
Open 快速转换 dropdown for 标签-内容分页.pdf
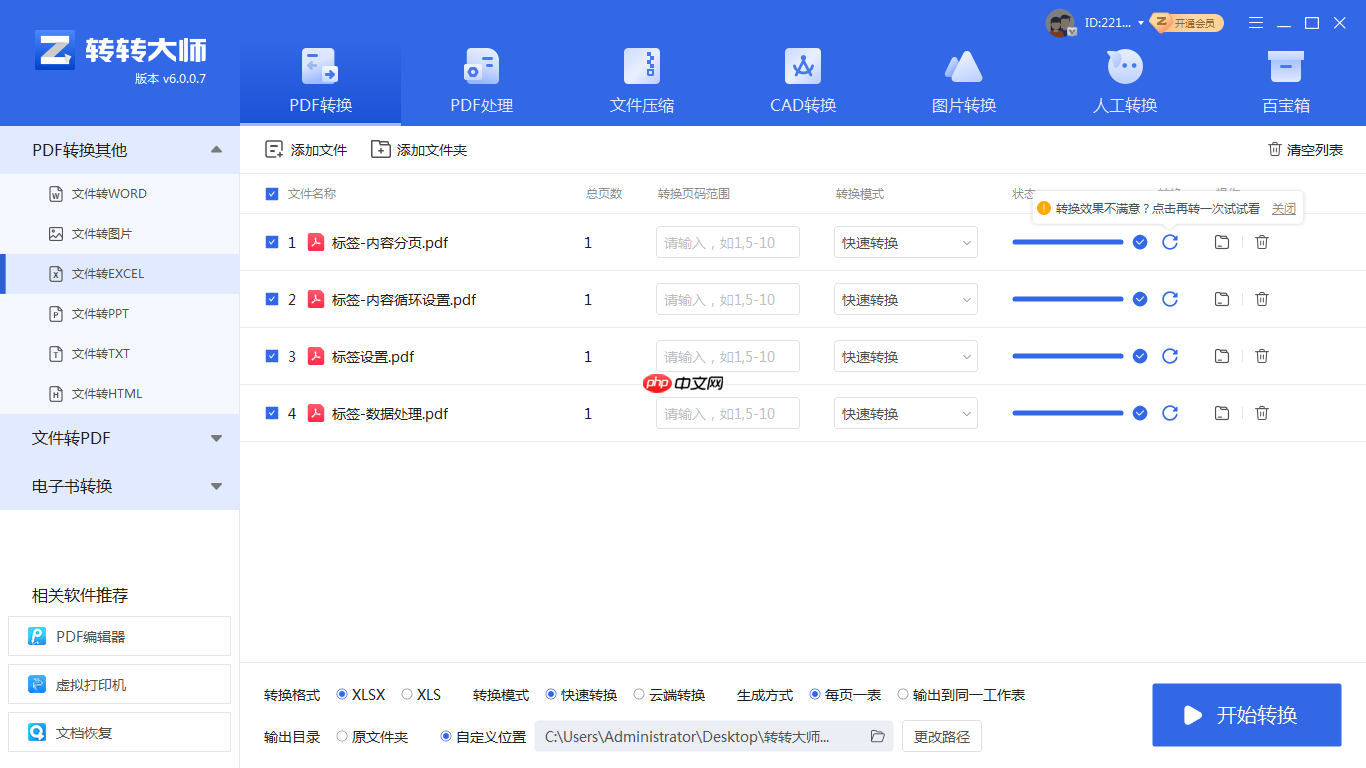pos(906,242)
